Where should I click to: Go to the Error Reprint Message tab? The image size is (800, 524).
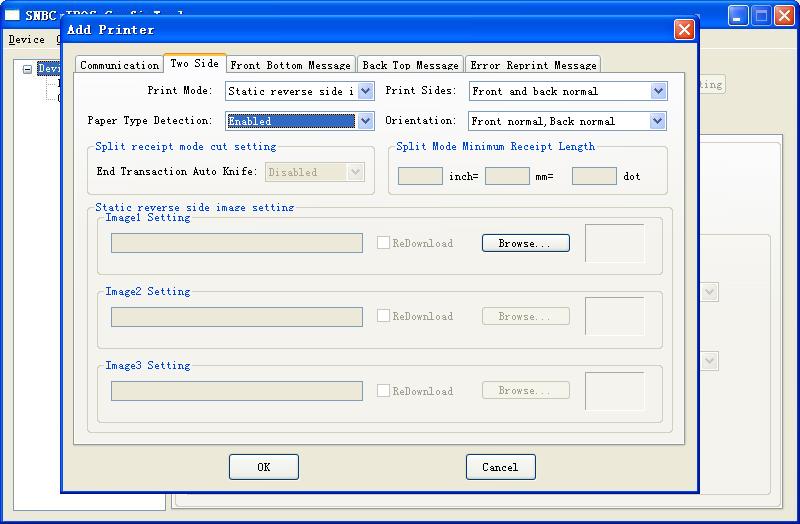[x=533, y=65]
